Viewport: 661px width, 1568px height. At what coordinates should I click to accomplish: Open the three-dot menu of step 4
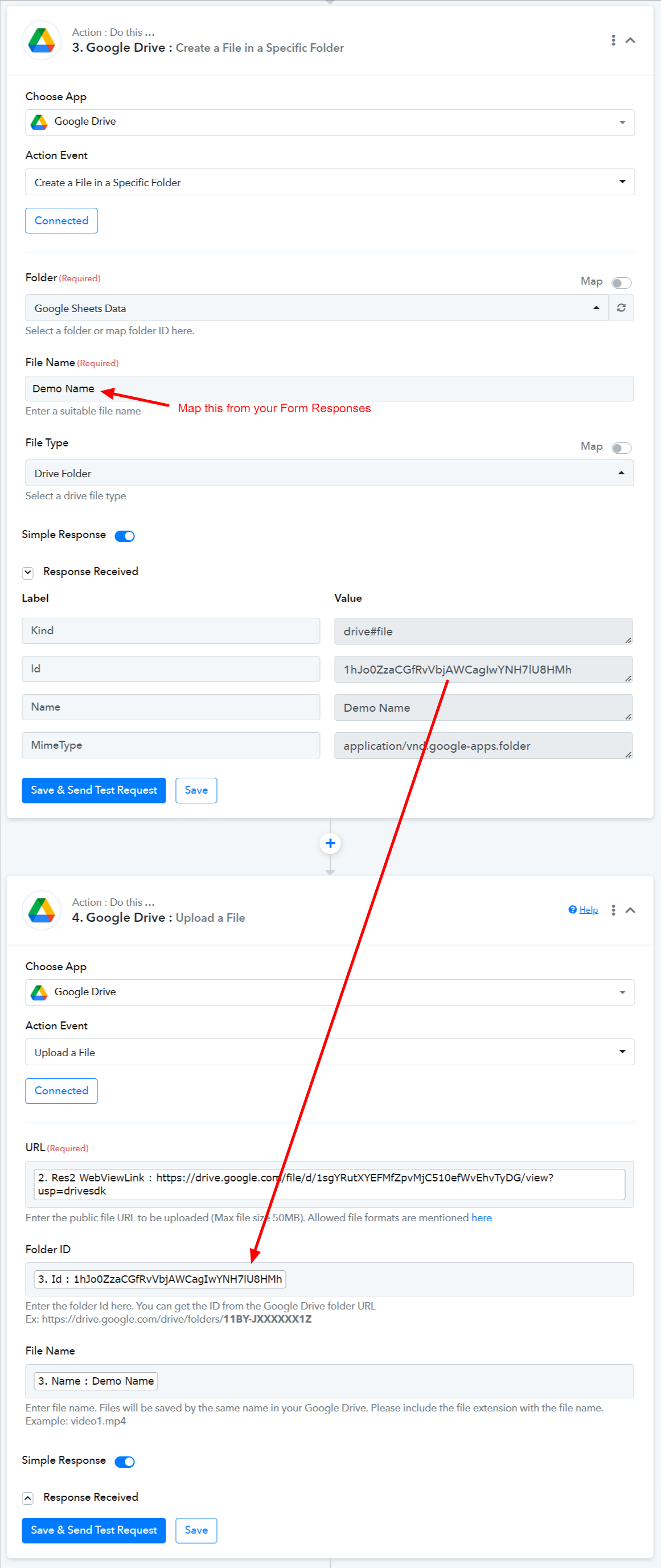coord(613,910)
